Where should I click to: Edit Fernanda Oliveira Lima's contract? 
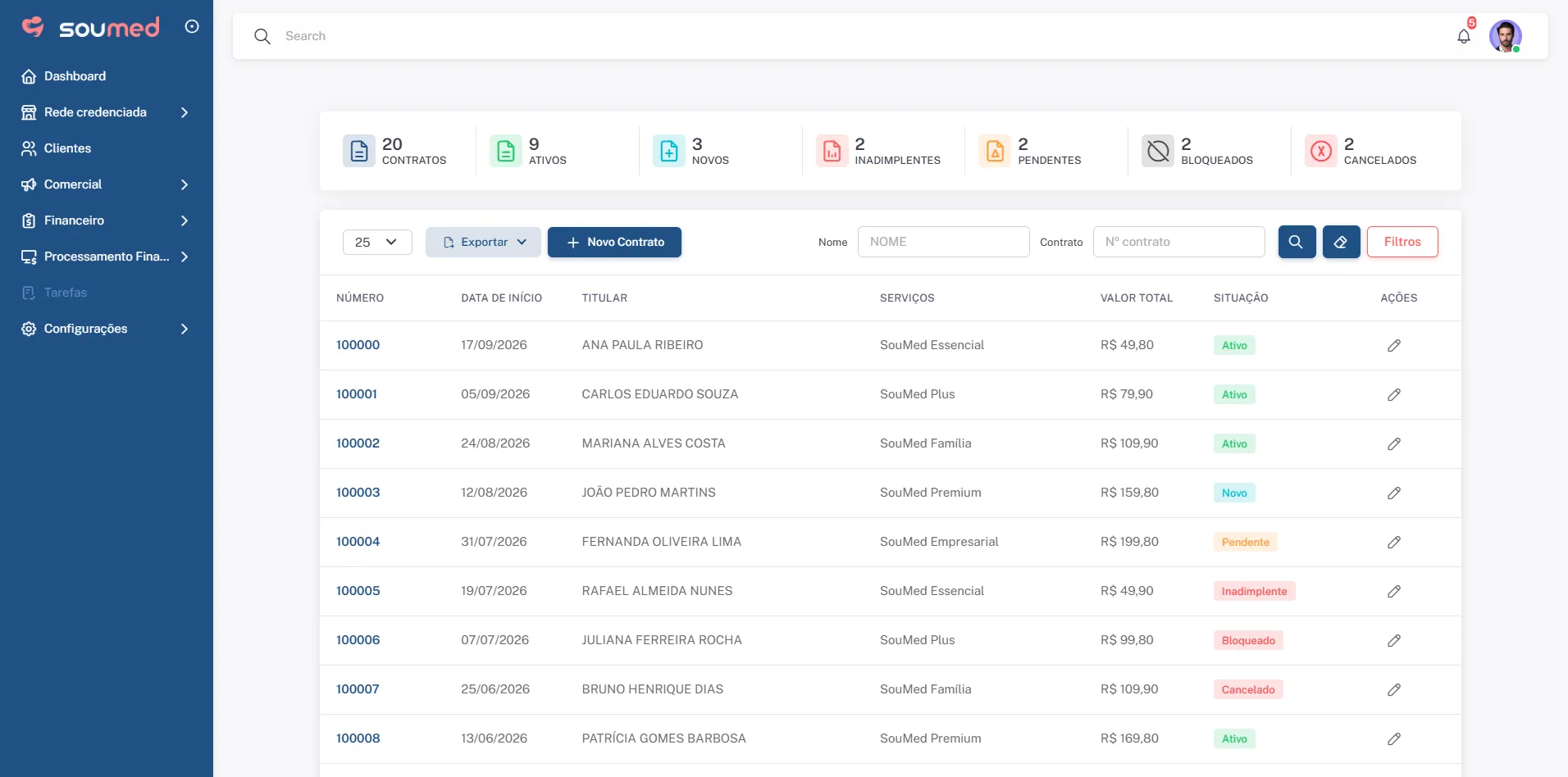point(1394,543)
